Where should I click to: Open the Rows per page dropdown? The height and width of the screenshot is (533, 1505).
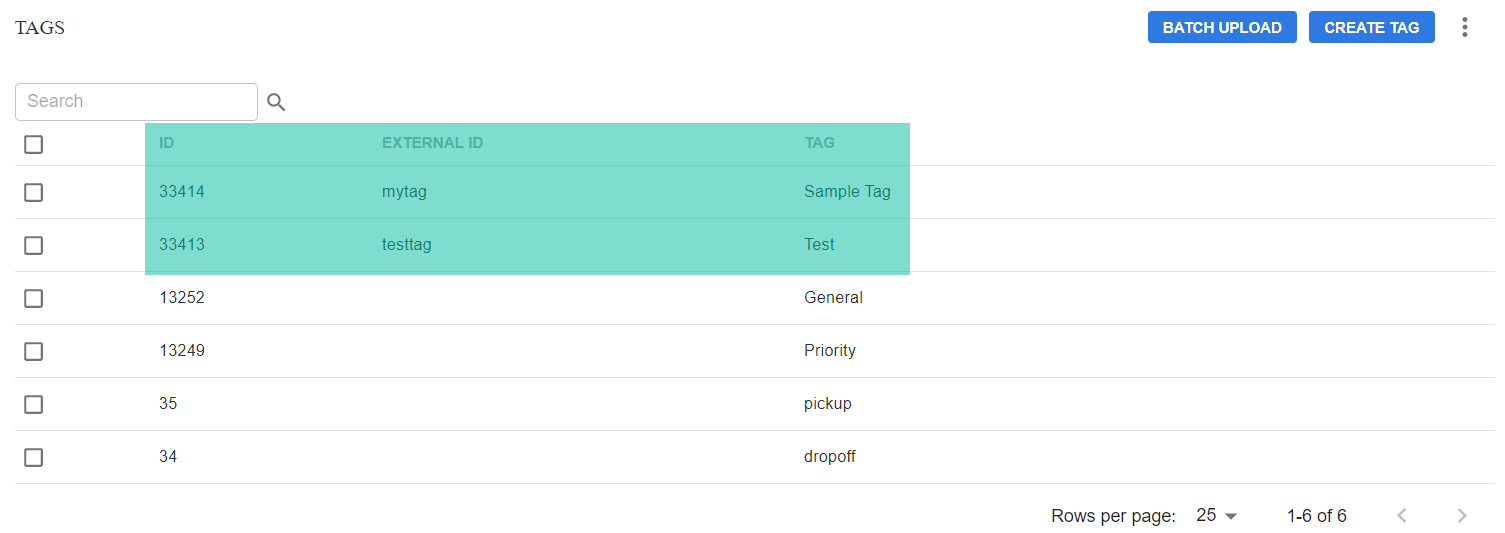pos(1217,516)
